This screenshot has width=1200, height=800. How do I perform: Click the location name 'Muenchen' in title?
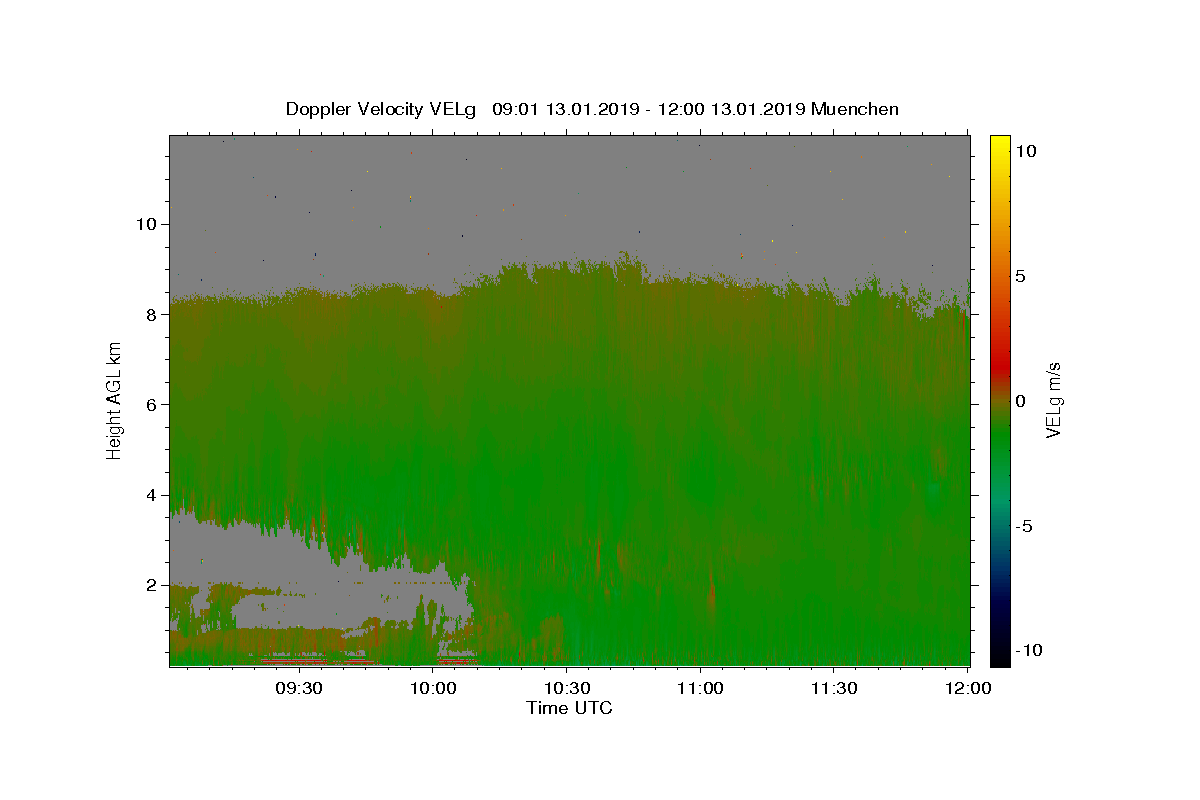click(855, 109)
